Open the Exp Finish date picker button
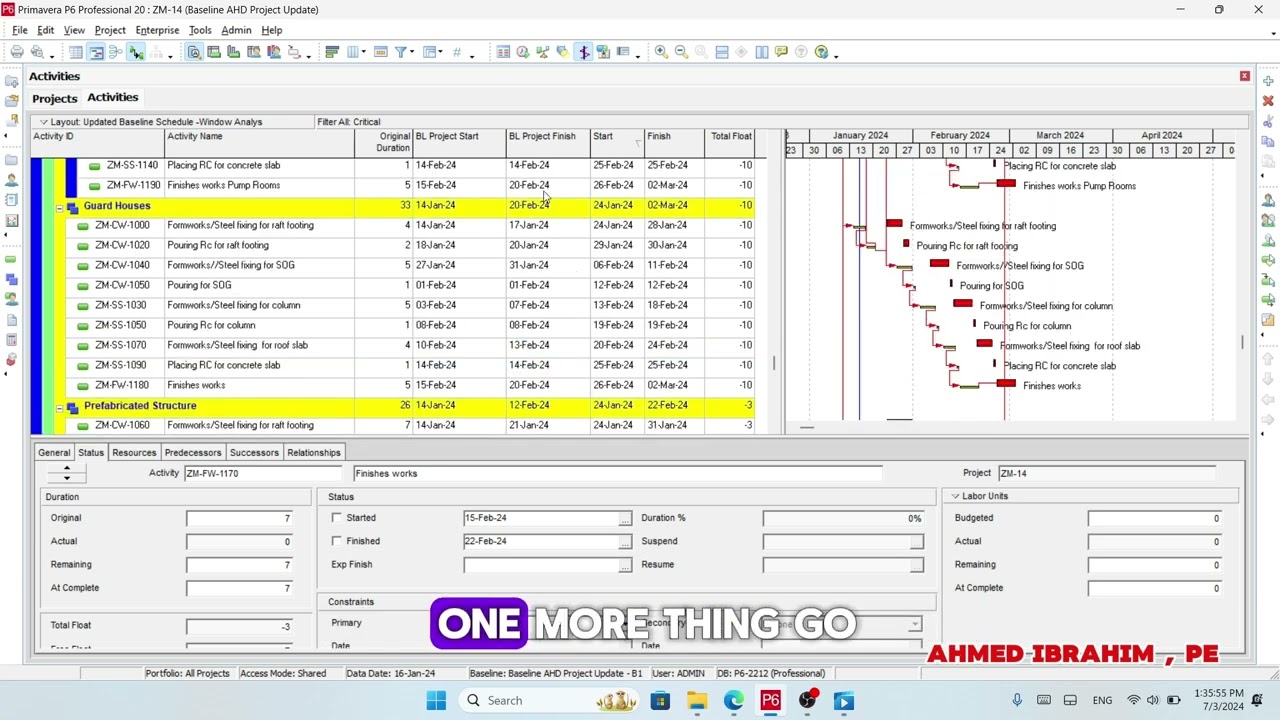This screenshot has width=1280, height=720. coord(625,565)
